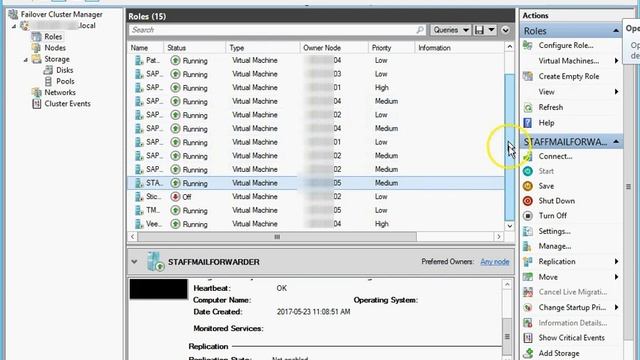The image size is (640, 360).
Task: Click Shut Down action
Action: pos(556,201)
